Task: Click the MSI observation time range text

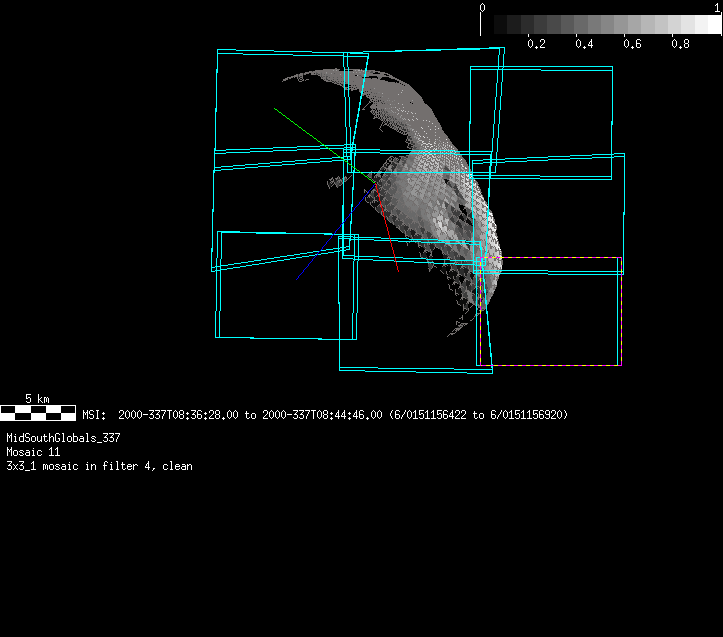Action: [325, 414]
